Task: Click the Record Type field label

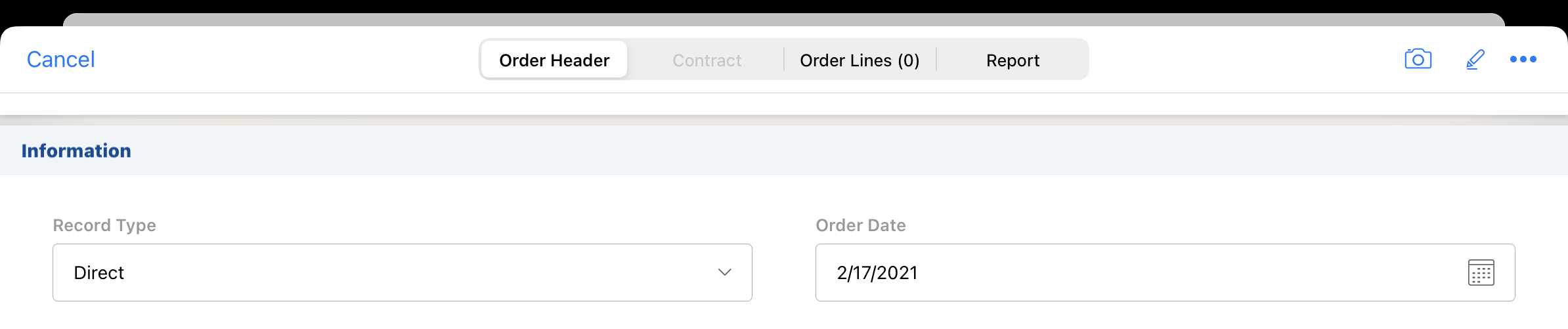Action: coord(104,225)
